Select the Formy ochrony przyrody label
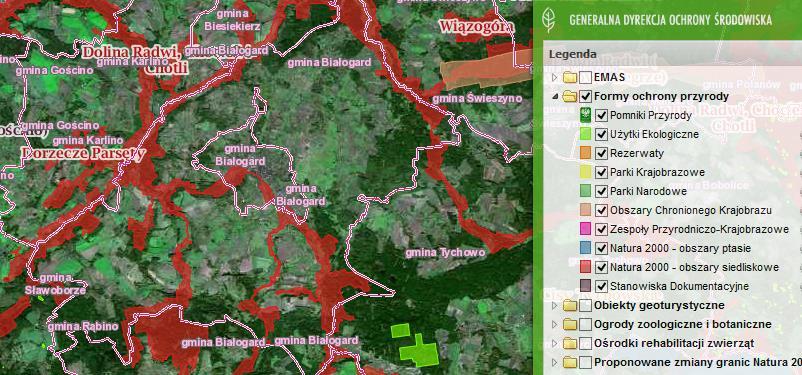 [661, 96]
